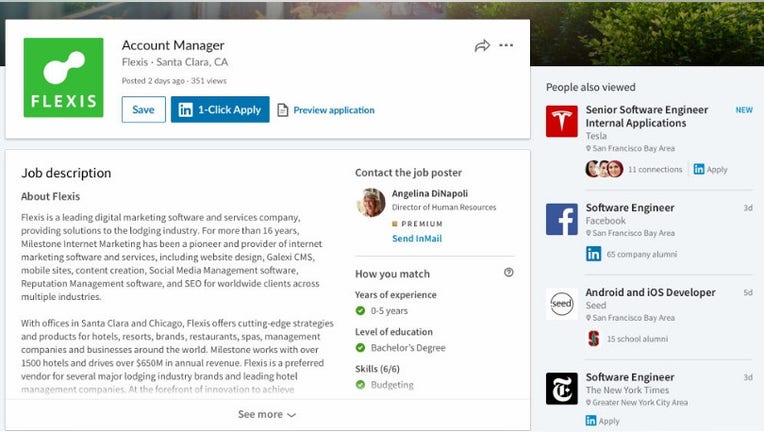This screenshot has height=432, width=764.
Task: Click Posted 2 days ago · 351 views
Action: (174, 81)
